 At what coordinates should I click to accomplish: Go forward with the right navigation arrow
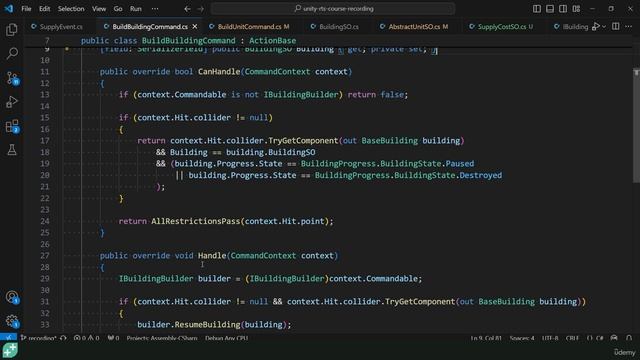[x=200, y=9]
